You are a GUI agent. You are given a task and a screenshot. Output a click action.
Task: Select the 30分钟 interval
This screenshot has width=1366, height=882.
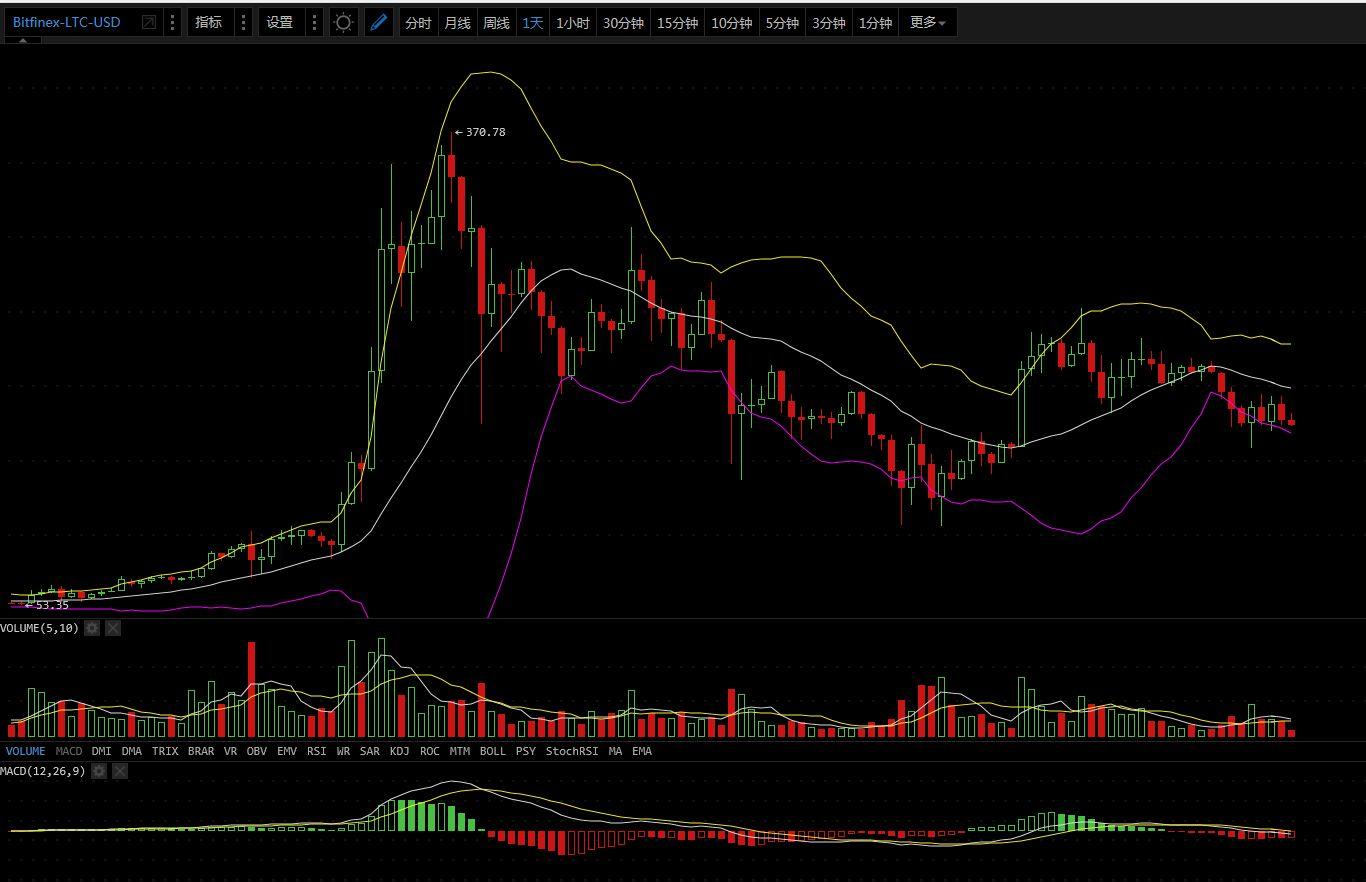point(623,22)
